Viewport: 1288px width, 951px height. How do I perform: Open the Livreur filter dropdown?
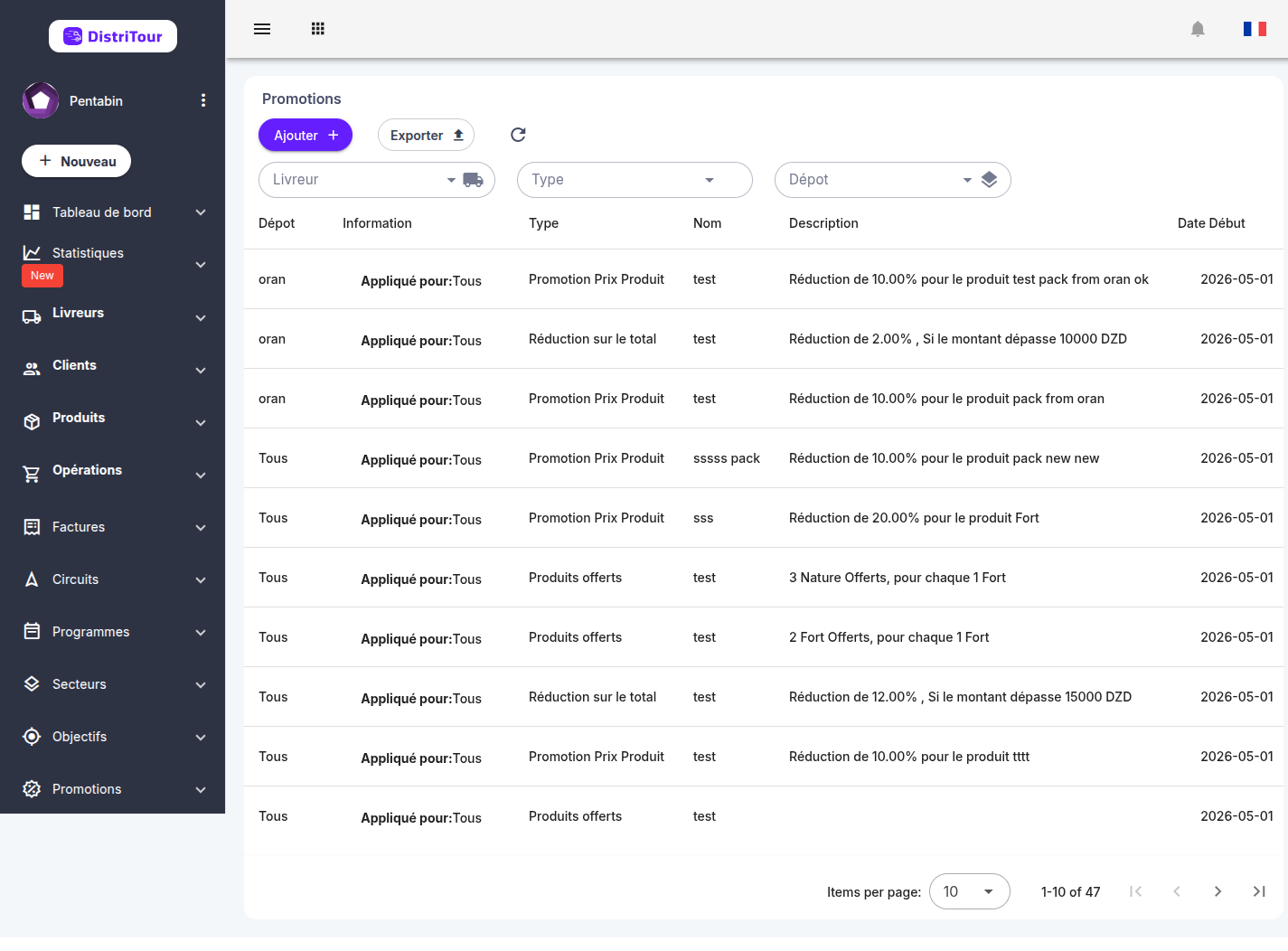click(x=377, y=180)
